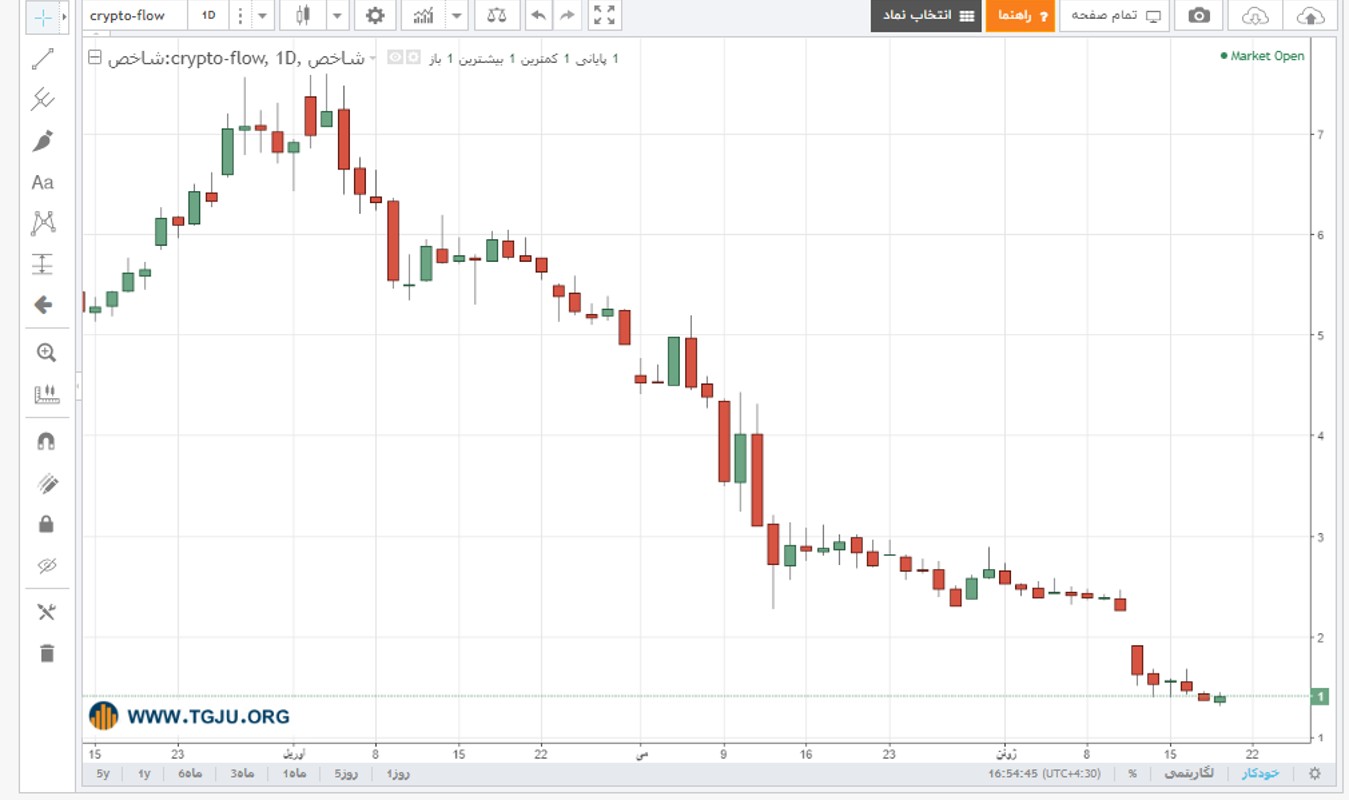Select the text annotation tool (Aa)
Viewport: 1349px width, 800px height.
43,182
